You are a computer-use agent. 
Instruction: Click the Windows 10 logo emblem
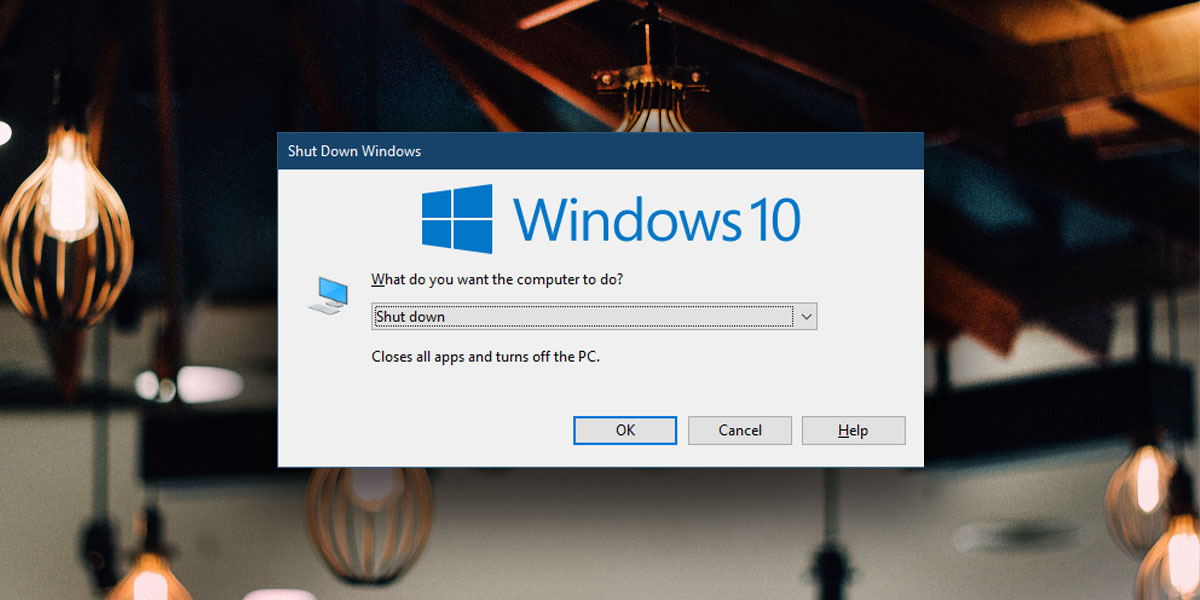tap(457, 218)
